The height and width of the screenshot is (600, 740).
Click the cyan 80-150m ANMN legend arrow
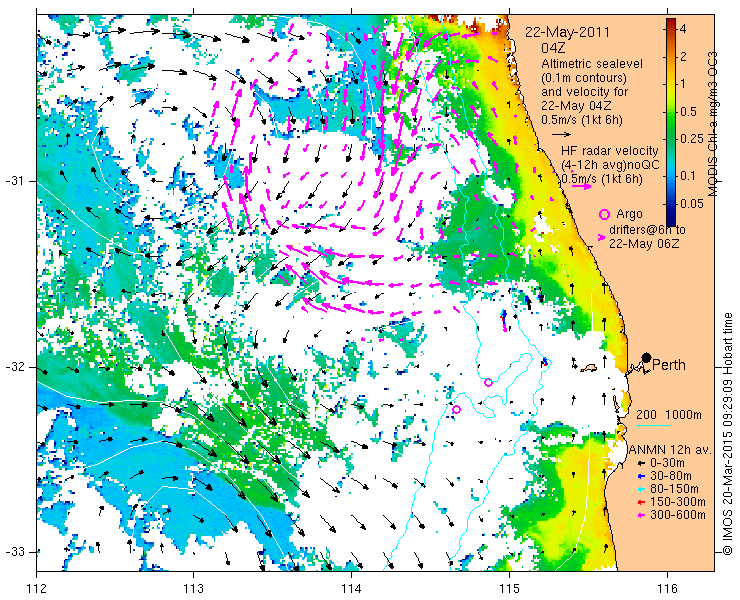(641, 489)
